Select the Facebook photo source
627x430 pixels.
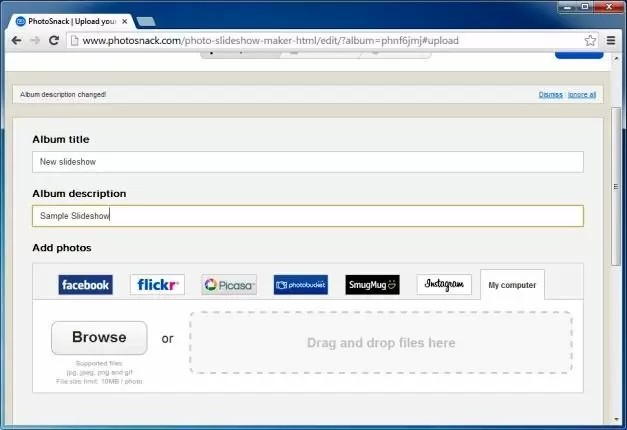point(85,285)
